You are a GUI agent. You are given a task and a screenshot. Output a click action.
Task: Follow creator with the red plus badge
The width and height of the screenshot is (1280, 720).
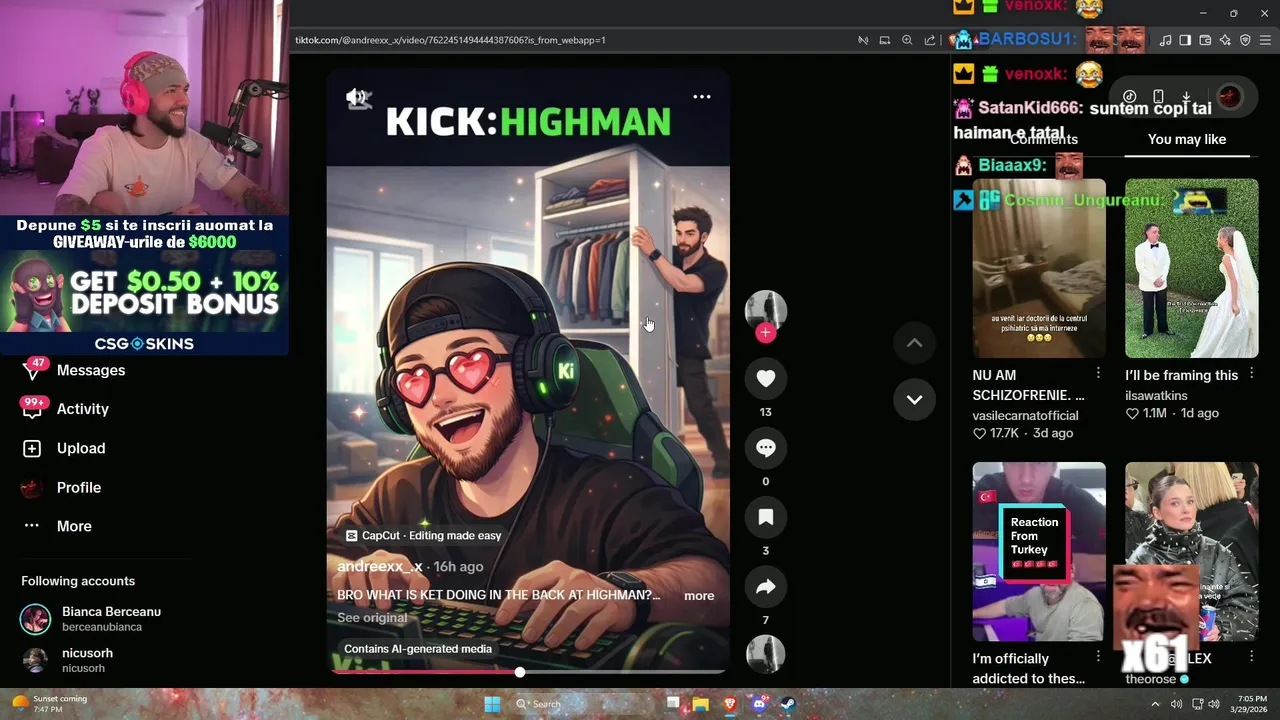(x=766, y=333)
